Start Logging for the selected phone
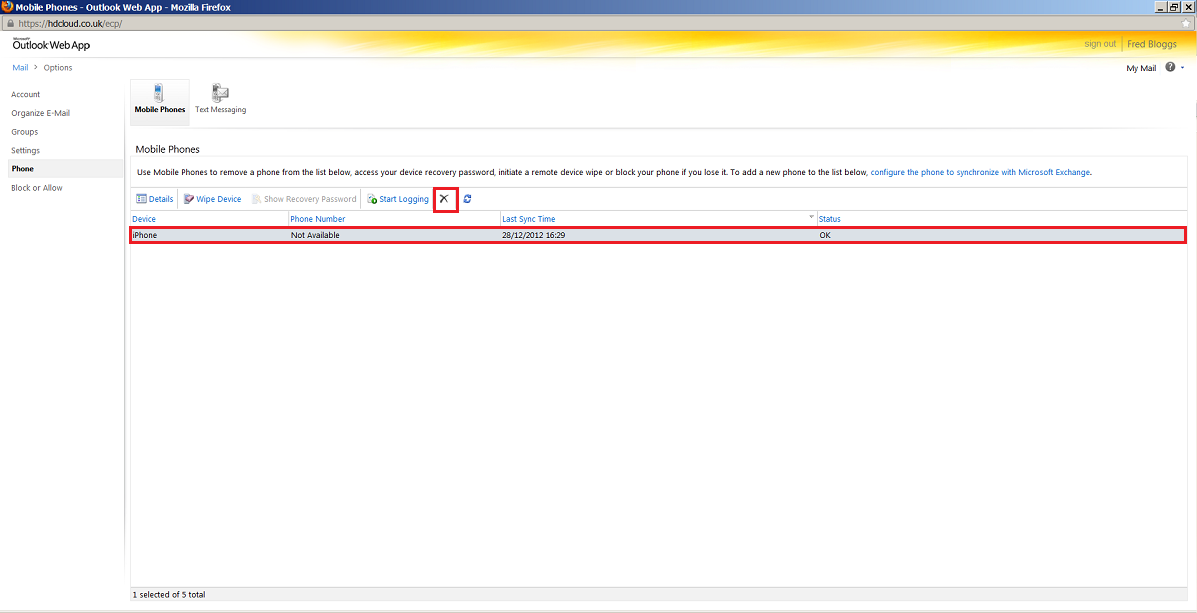The height and width of the screenshot is (613, 1197). tap(398, 199)
